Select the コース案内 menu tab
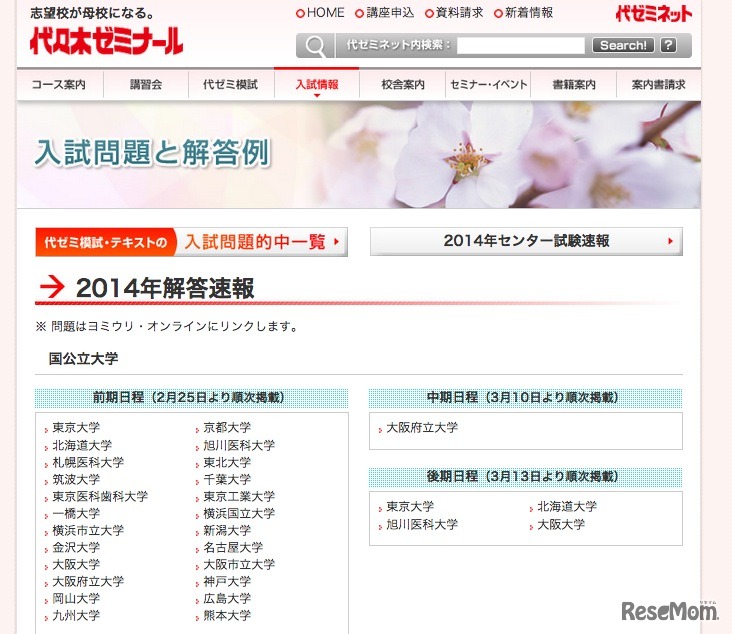Viewport: 732px width, 634px height. [59, 85]
